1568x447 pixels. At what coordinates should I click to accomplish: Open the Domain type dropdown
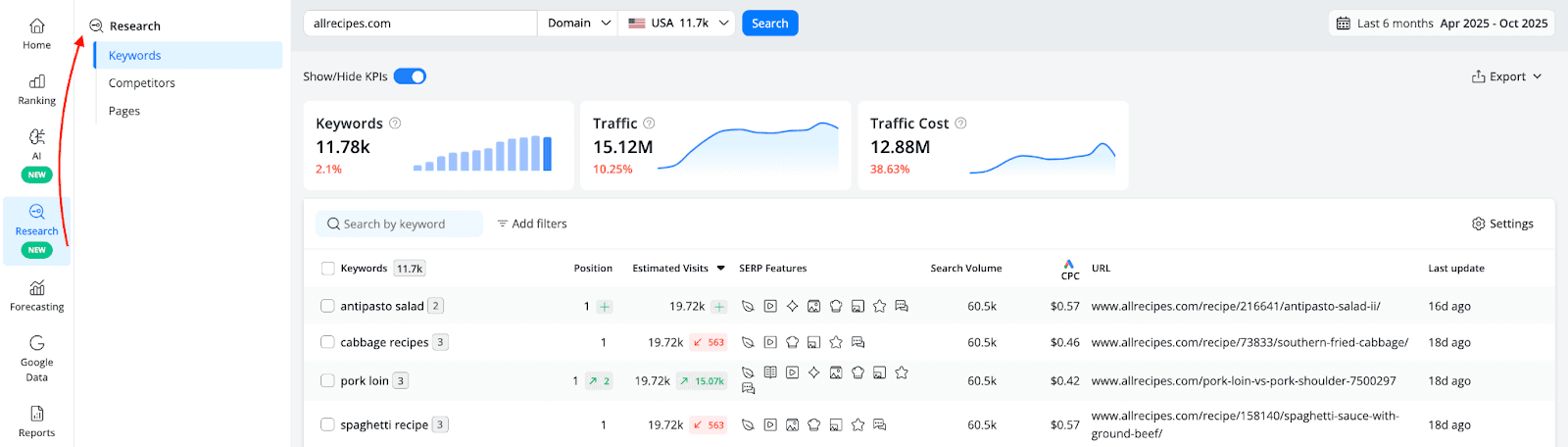coord(578,24)
